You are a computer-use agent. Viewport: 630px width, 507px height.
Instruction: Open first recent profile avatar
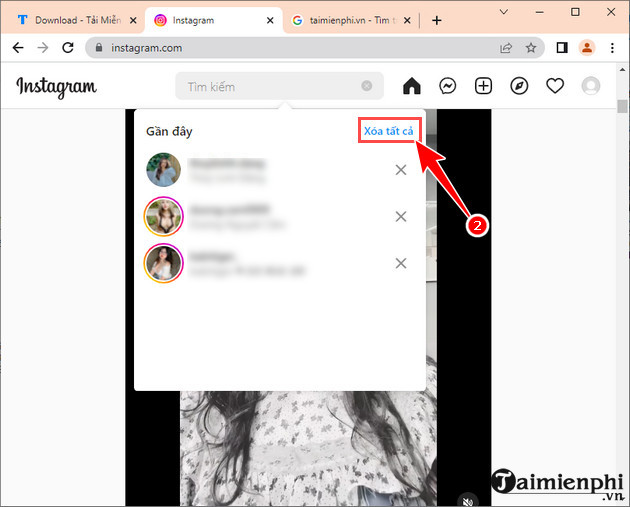tap(164, 170)
